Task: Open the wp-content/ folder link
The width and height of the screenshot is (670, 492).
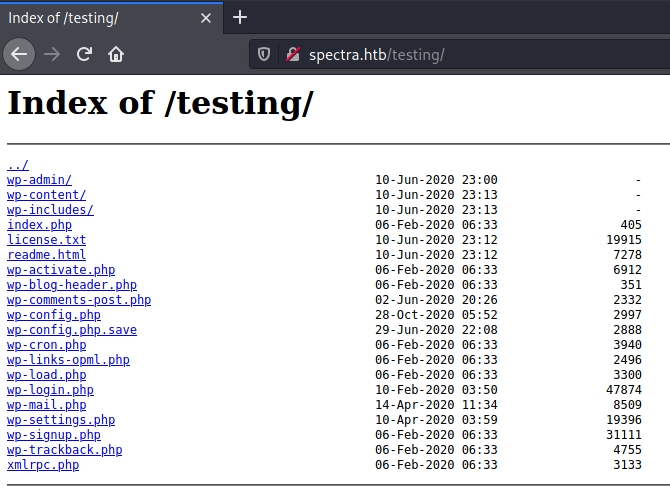Action: point(46,195)
